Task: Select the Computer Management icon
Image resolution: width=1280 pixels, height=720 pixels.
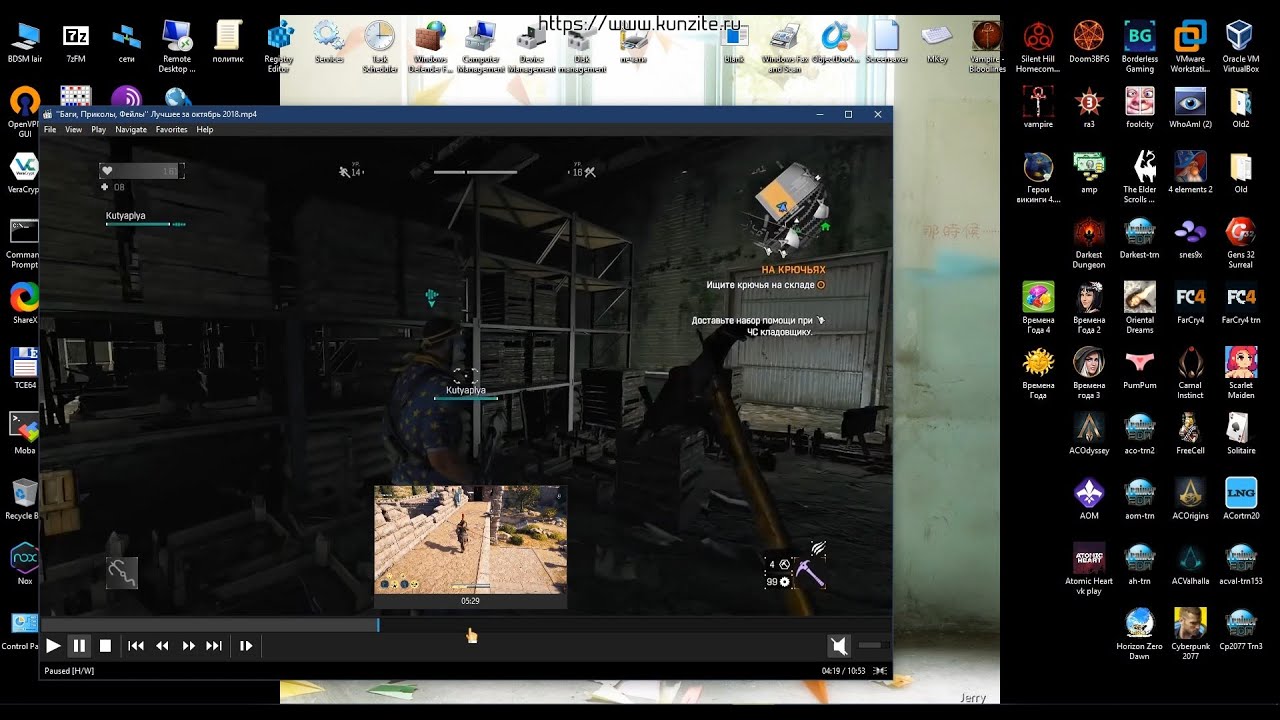Action: point(482,48)
